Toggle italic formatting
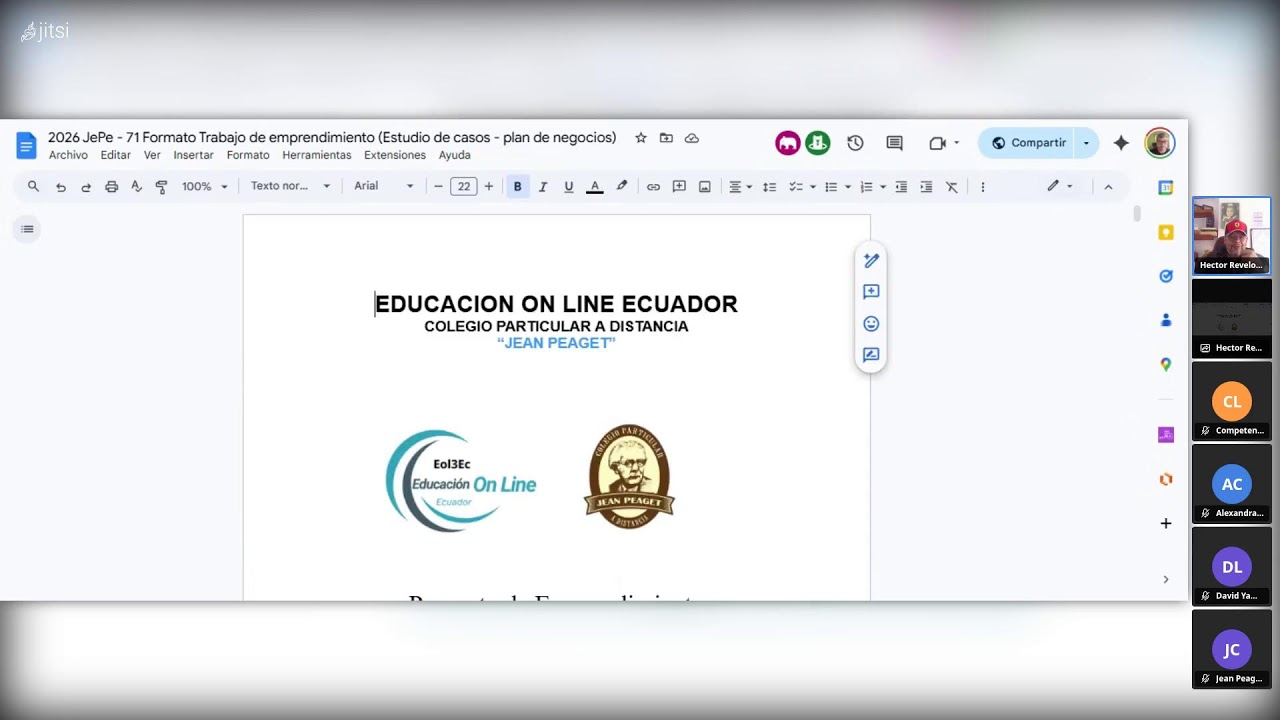This screenshot has width=1280, height=720. coord(543,186)
